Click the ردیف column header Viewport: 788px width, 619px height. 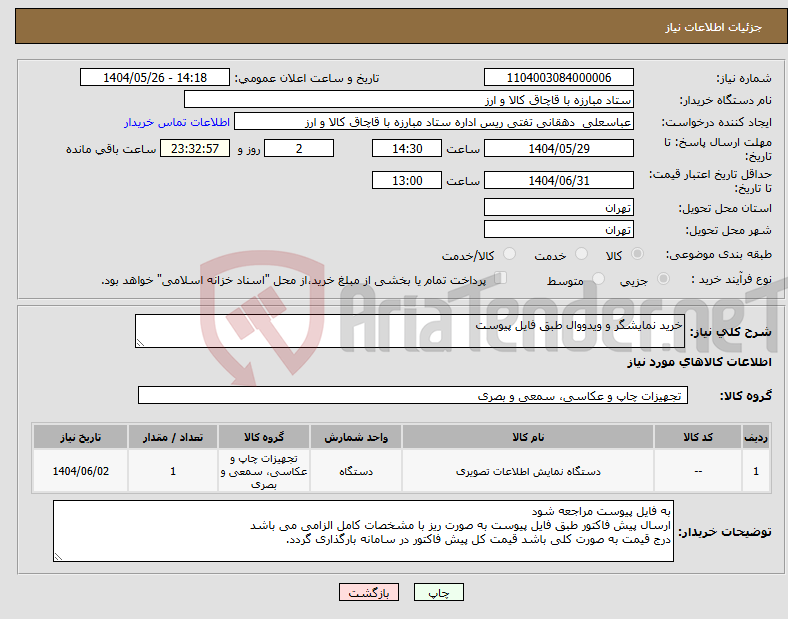point(756,437)
